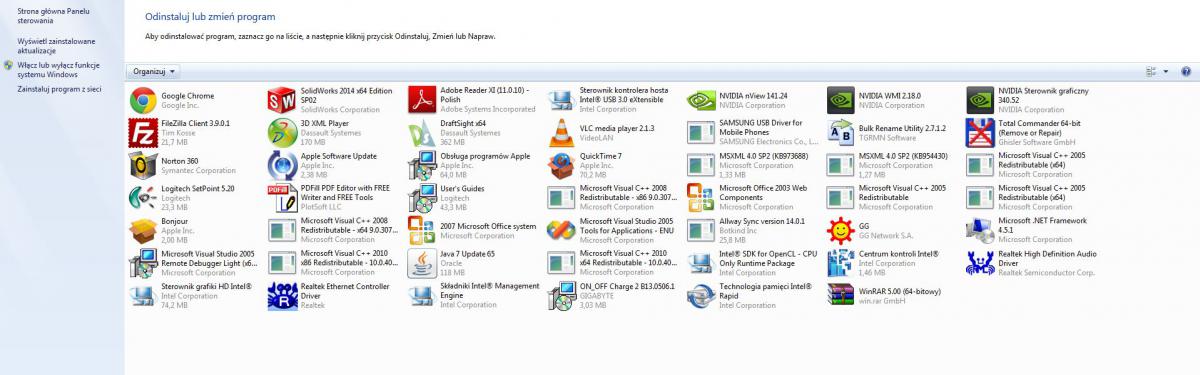The image size is (1200, 375).
Task: Select the Microsoft .NET Framework 4.5.1 icon
Action: pyautogui.click(x=980, y=231)
